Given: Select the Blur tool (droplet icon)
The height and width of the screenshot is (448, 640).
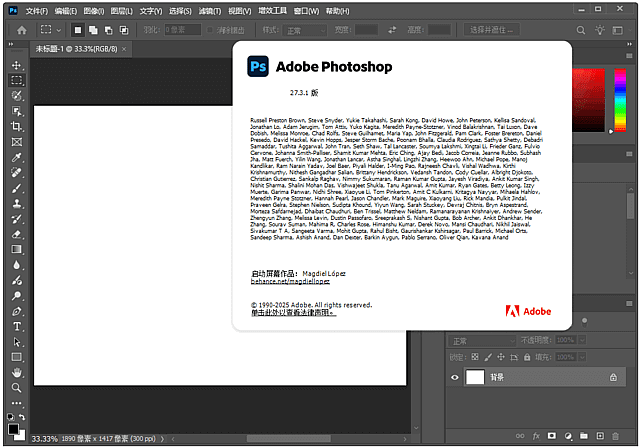Looking at the screenshot, I should 16,265.
